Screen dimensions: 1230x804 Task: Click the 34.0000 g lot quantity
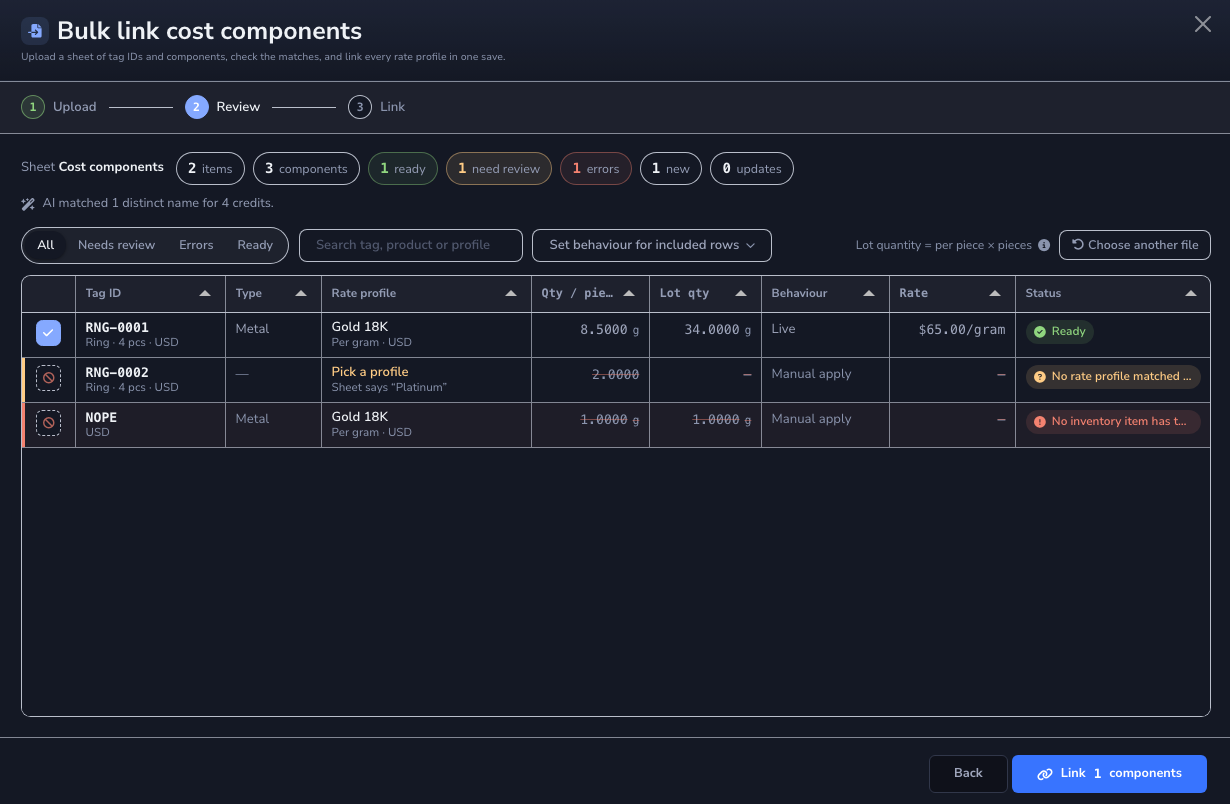click(718, 329)
